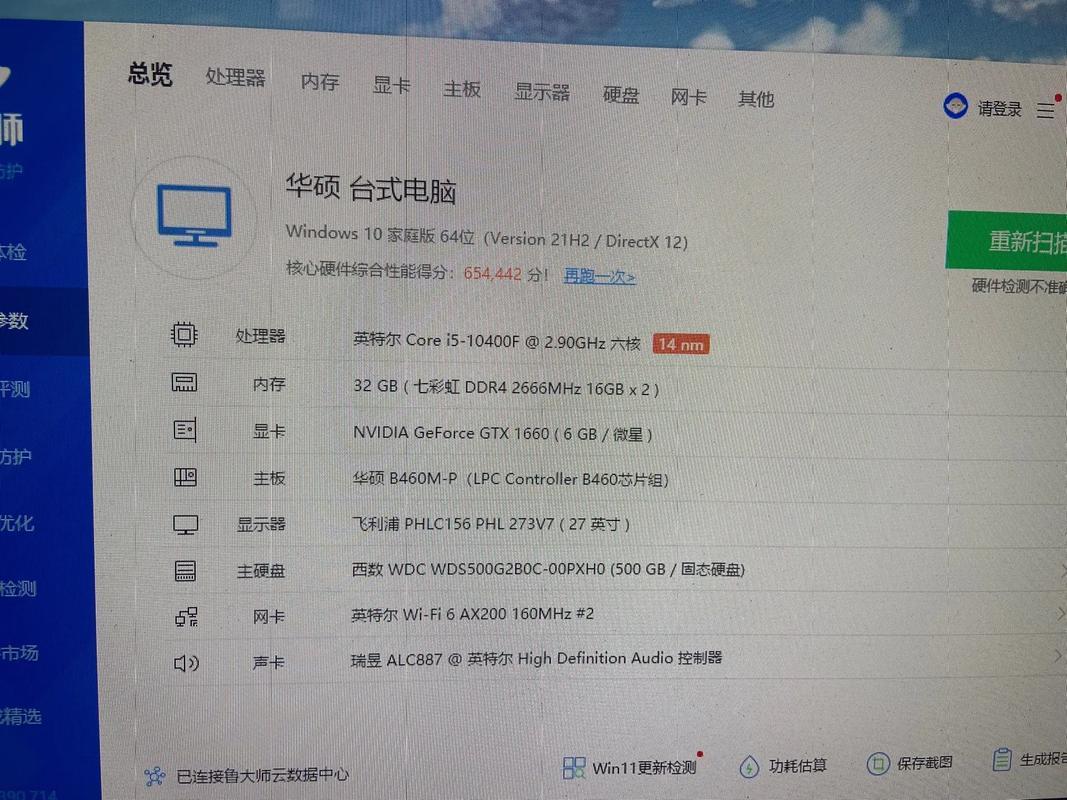Select the 瑞昱 ALC887 audio text
The height and width of the screenshot is (800, 1067).
(x=536, y=659)
